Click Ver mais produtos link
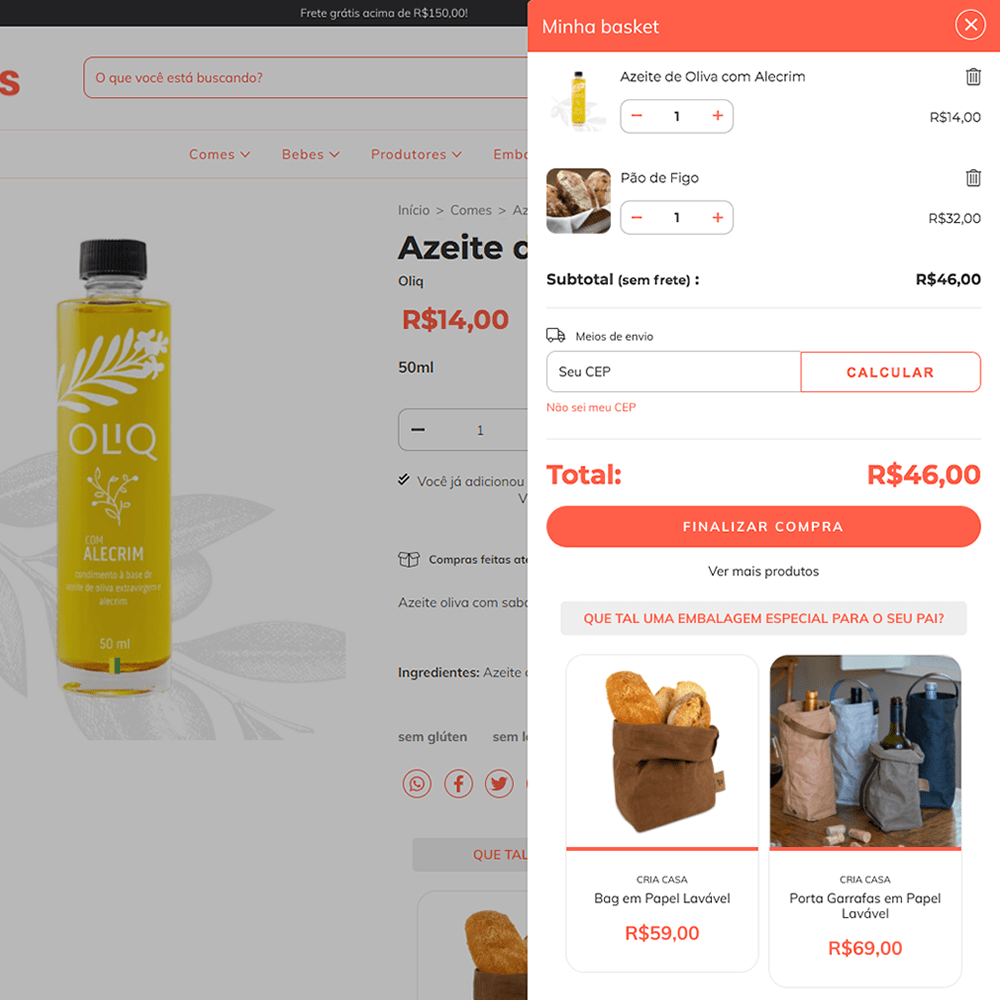Viewport: 1000px width, 1000px height. [x=763, y=571]
